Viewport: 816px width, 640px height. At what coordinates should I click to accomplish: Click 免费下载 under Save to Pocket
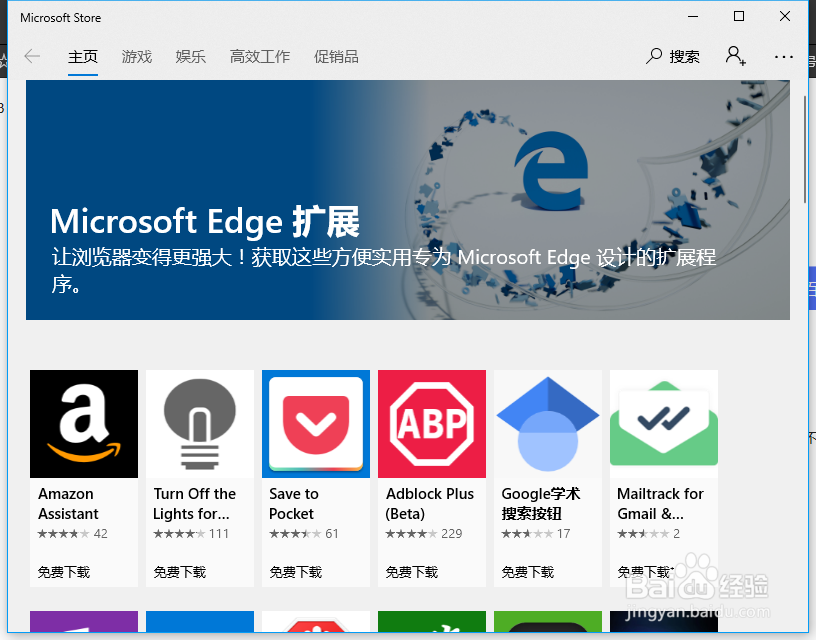click(x=296, y=572)
